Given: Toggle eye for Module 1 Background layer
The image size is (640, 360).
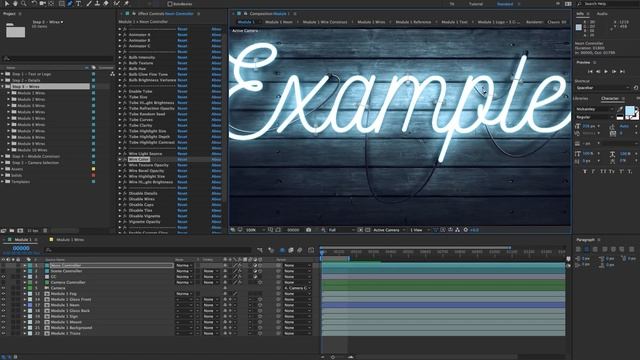Looking at the screenshot, I should pos(3,328).
